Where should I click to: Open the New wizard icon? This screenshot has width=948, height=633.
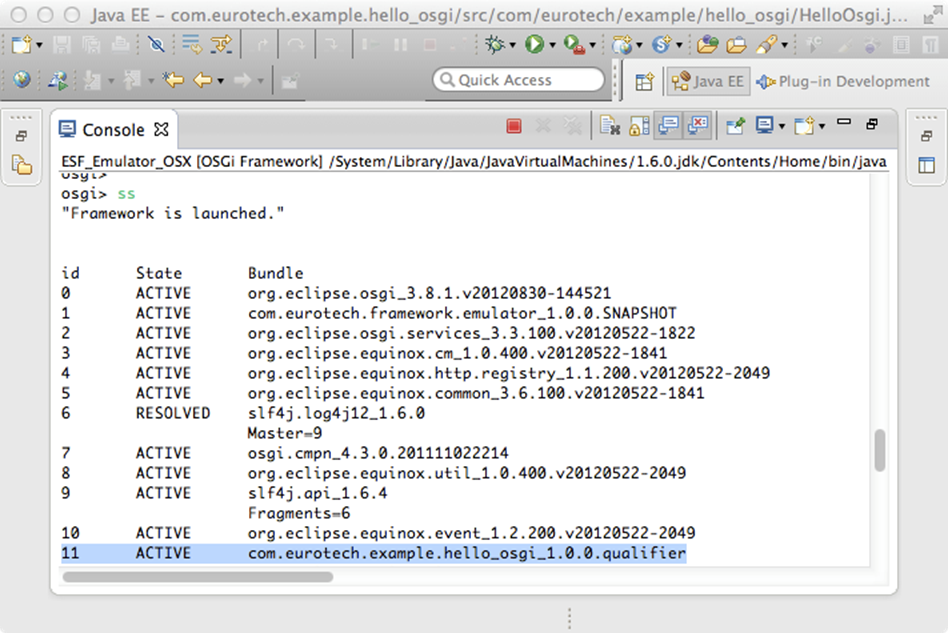[22, 44]
